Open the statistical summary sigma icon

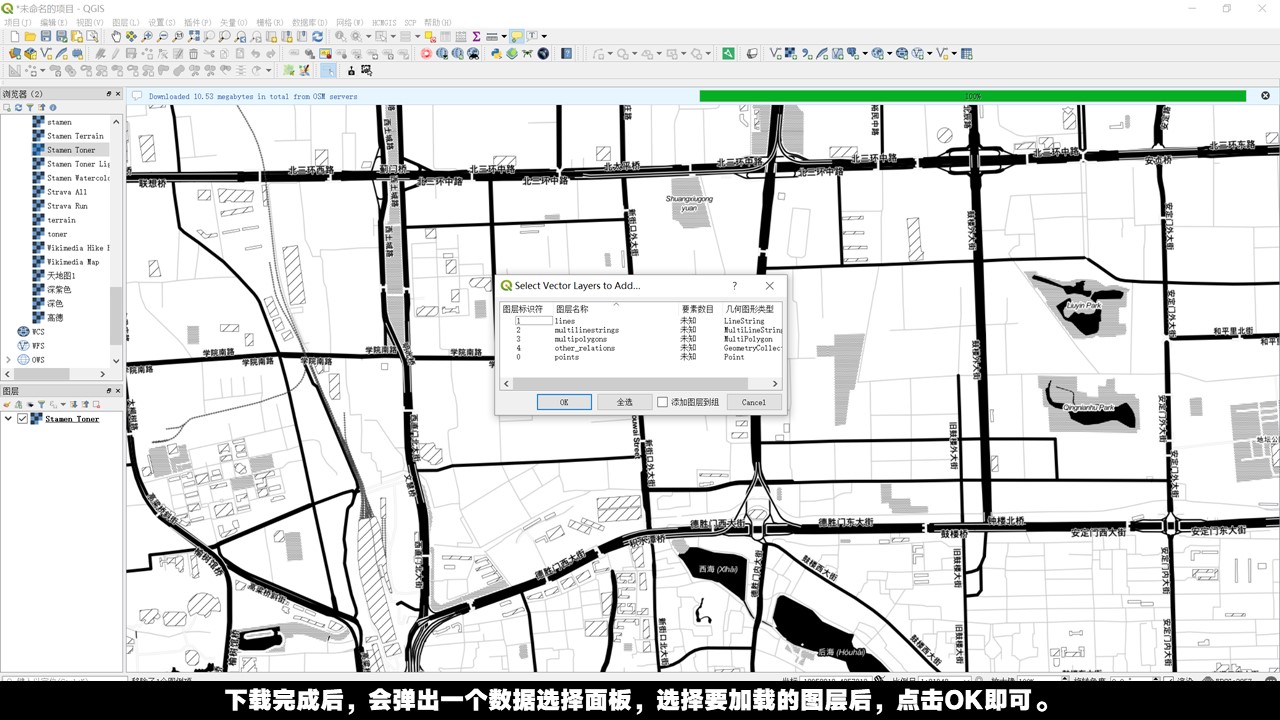pos(476,36)
